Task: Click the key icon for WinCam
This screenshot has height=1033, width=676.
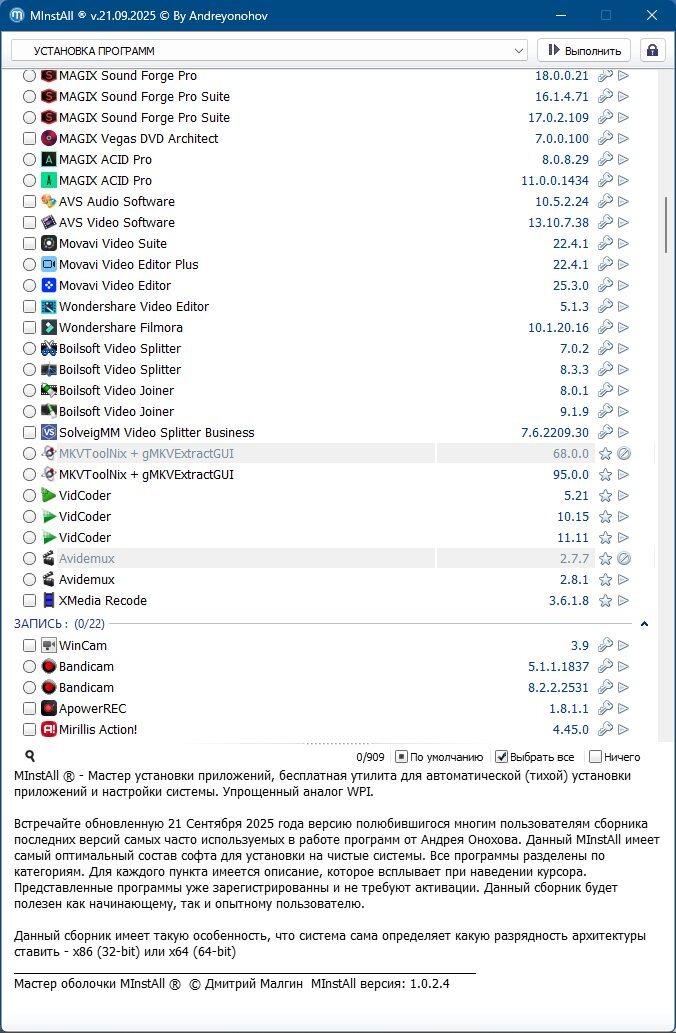Action: coord(605,646)
